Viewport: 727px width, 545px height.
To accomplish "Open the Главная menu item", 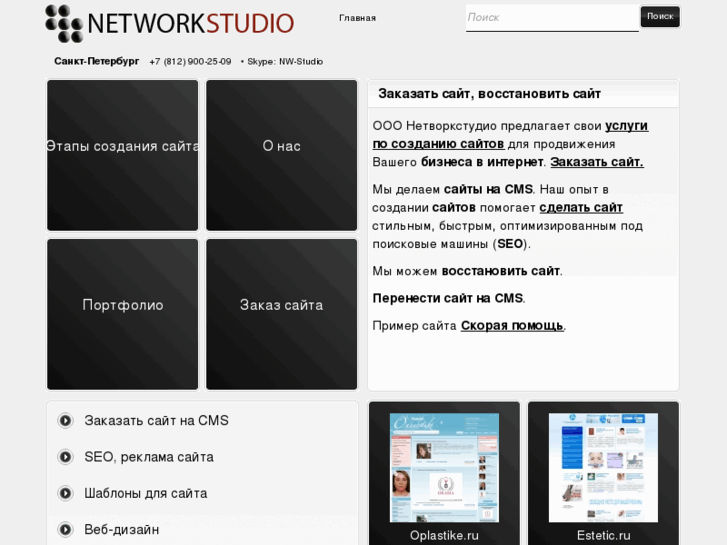I will pos(357,18).
